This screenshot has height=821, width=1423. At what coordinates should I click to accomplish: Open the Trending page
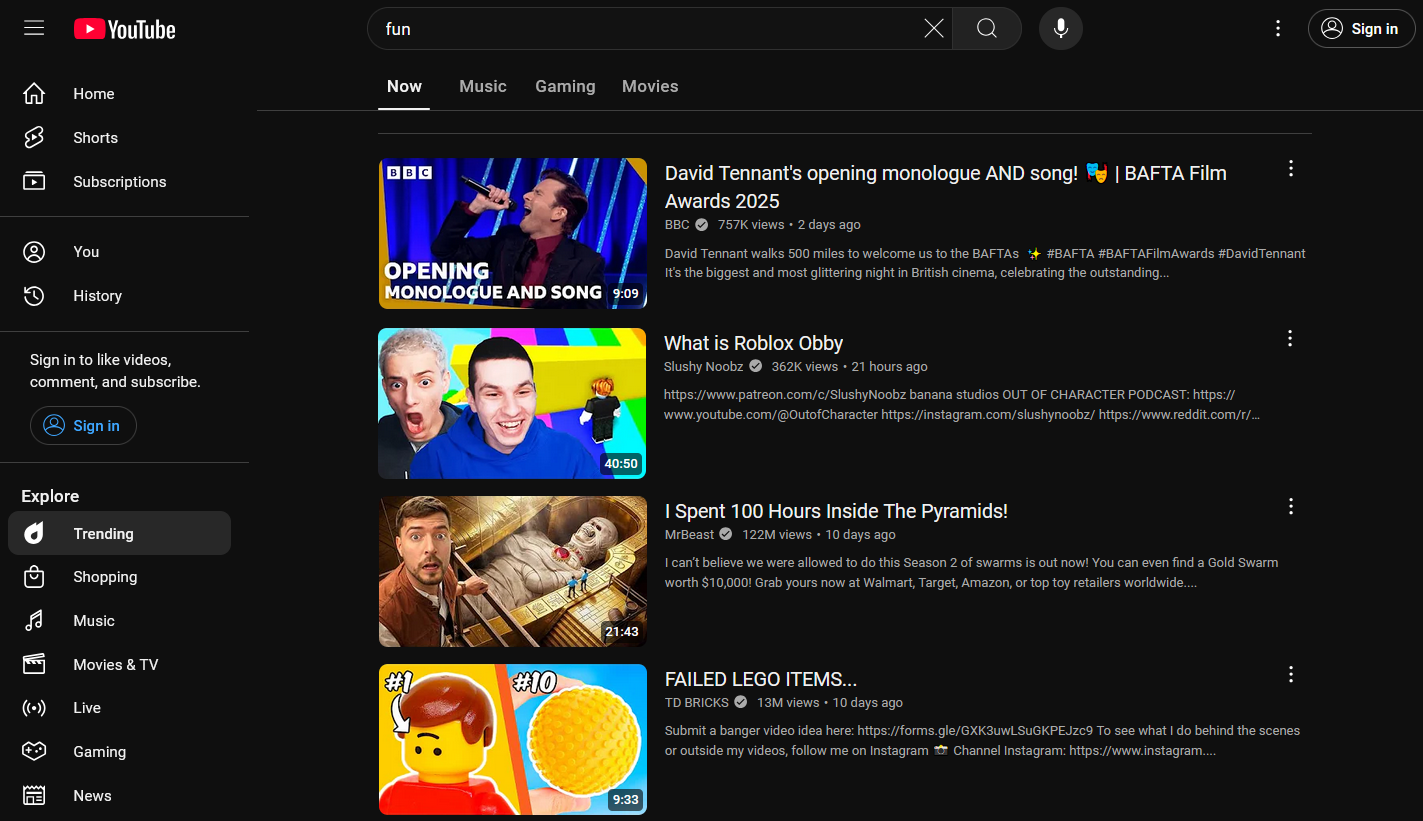point(104,533)
